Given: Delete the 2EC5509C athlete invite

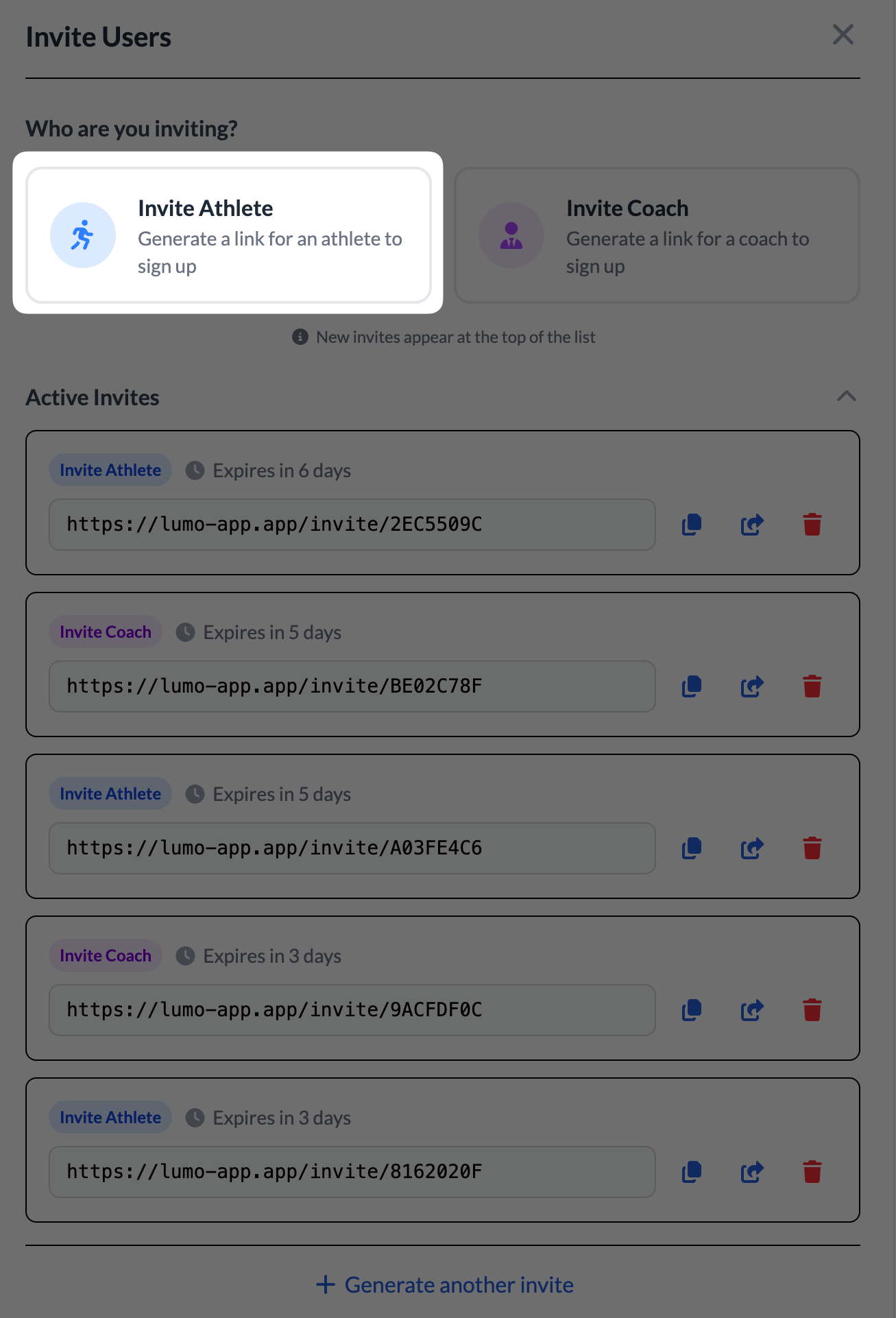Looking at the screenshot, I should click(812, 525).
